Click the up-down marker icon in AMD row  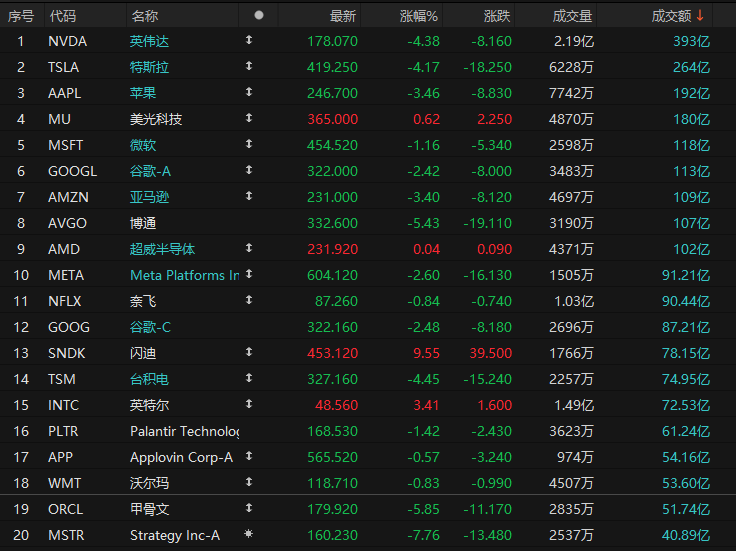point(249,248)
